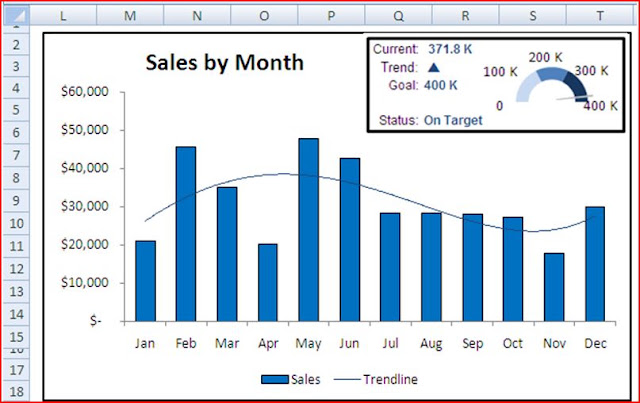Select column header T
Screen dimensions: 640x403
(600, 16)
